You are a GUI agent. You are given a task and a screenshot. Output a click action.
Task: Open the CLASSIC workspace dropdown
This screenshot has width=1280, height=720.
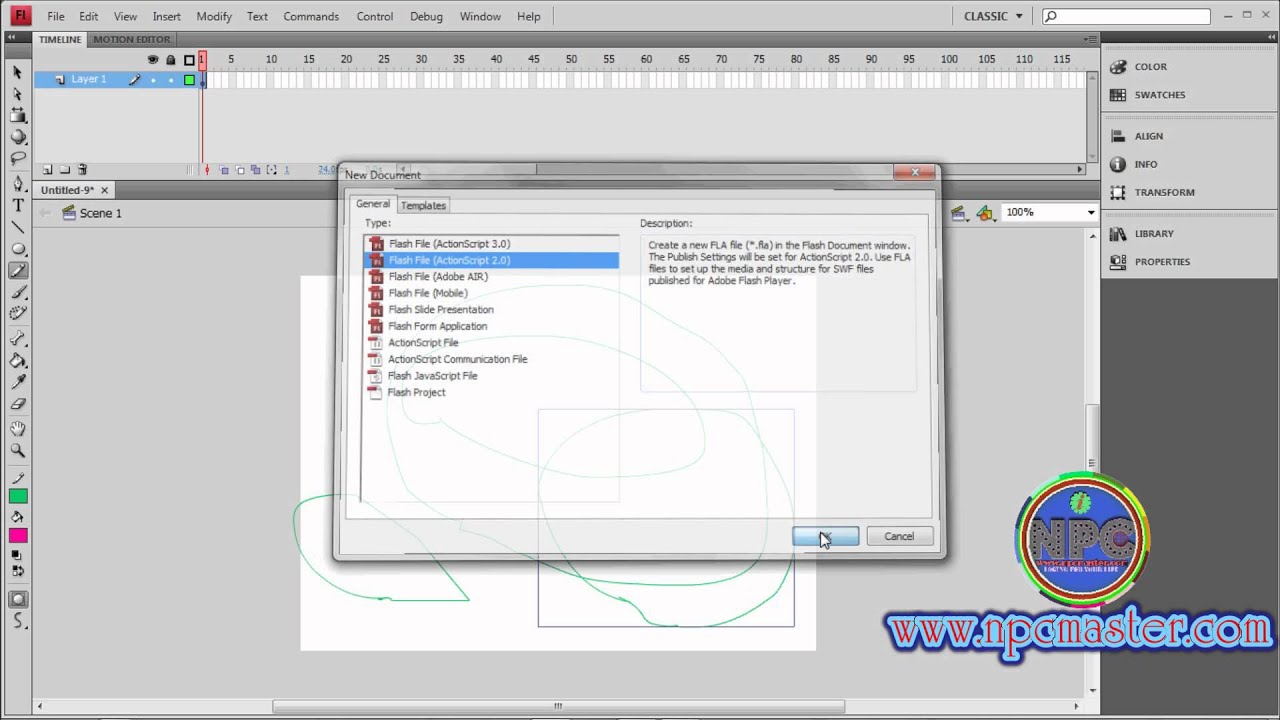(993, 16)
